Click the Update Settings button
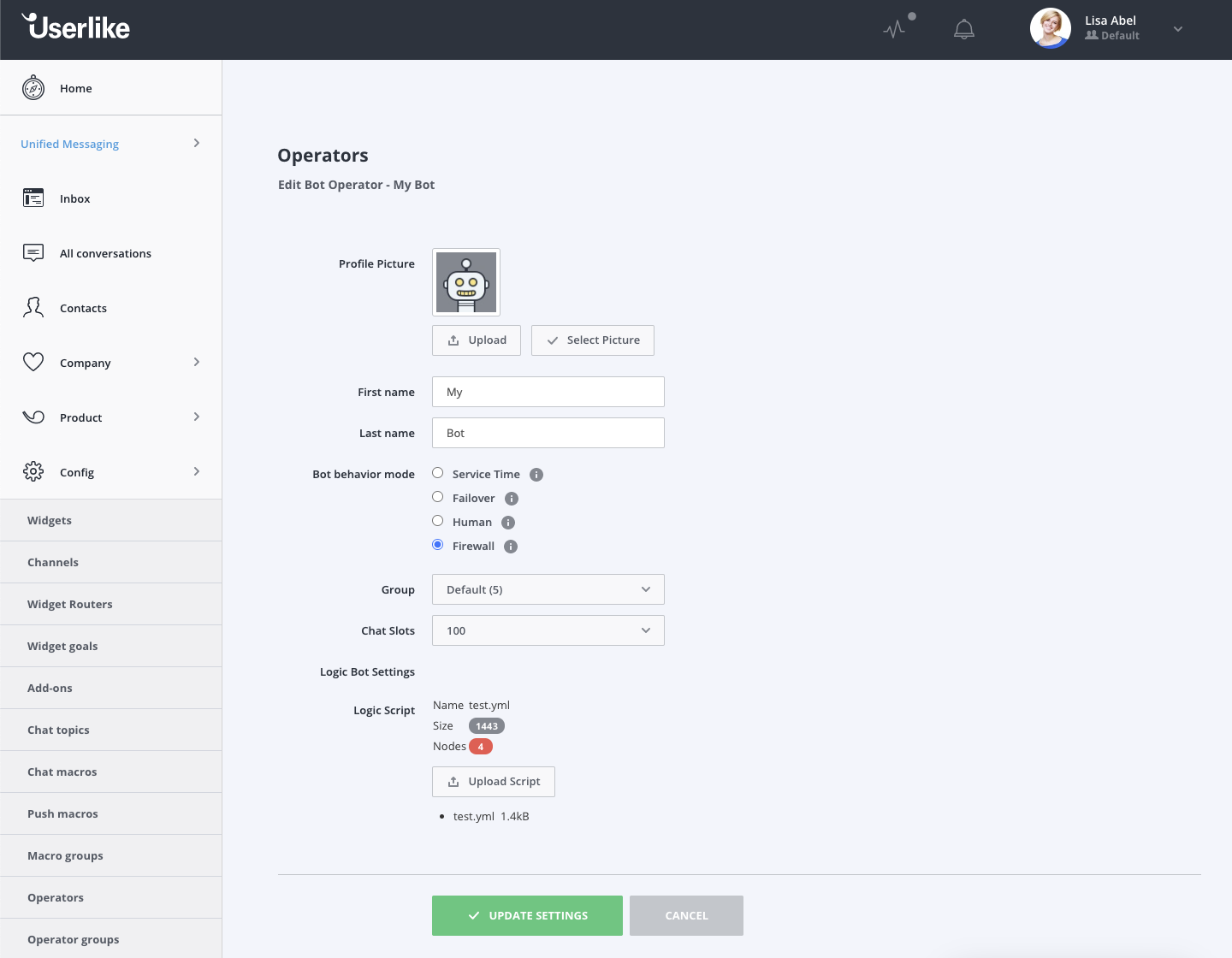The image size is (1232, 958). pyautogui.click(x=527, y=915)
